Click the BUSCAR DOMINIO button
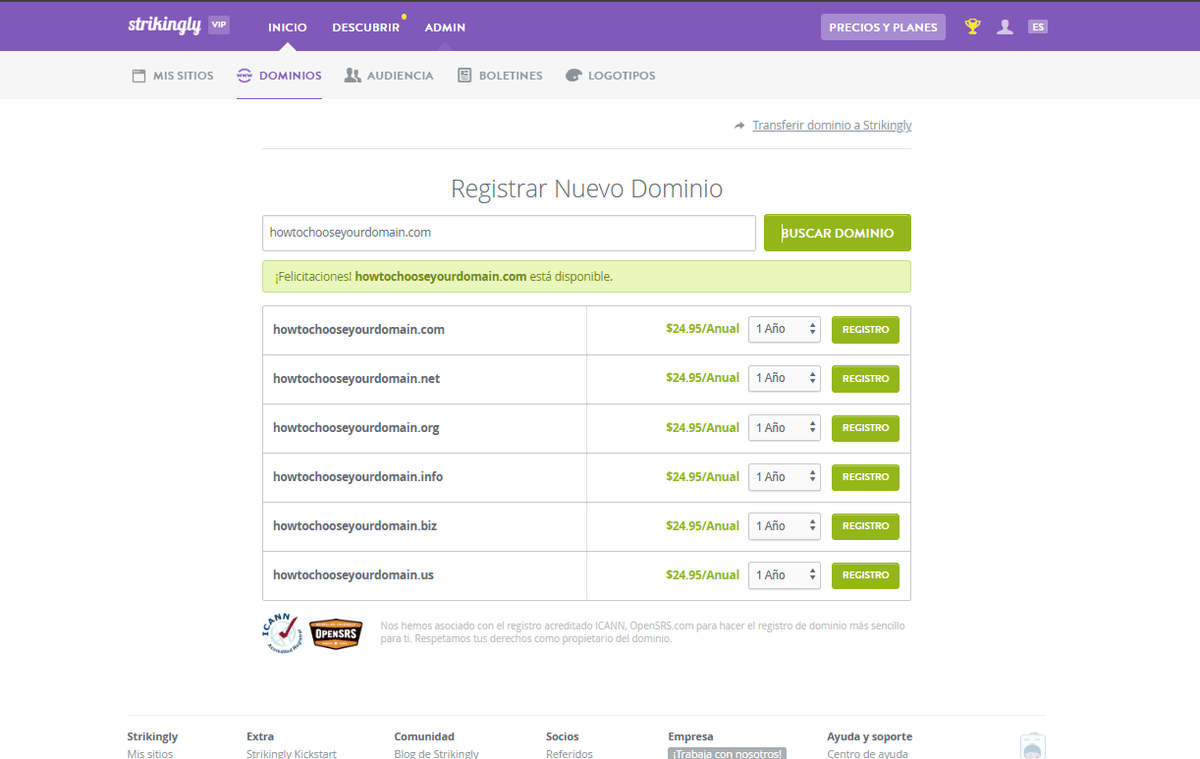 pyautogui.click(x=838, y=232)
